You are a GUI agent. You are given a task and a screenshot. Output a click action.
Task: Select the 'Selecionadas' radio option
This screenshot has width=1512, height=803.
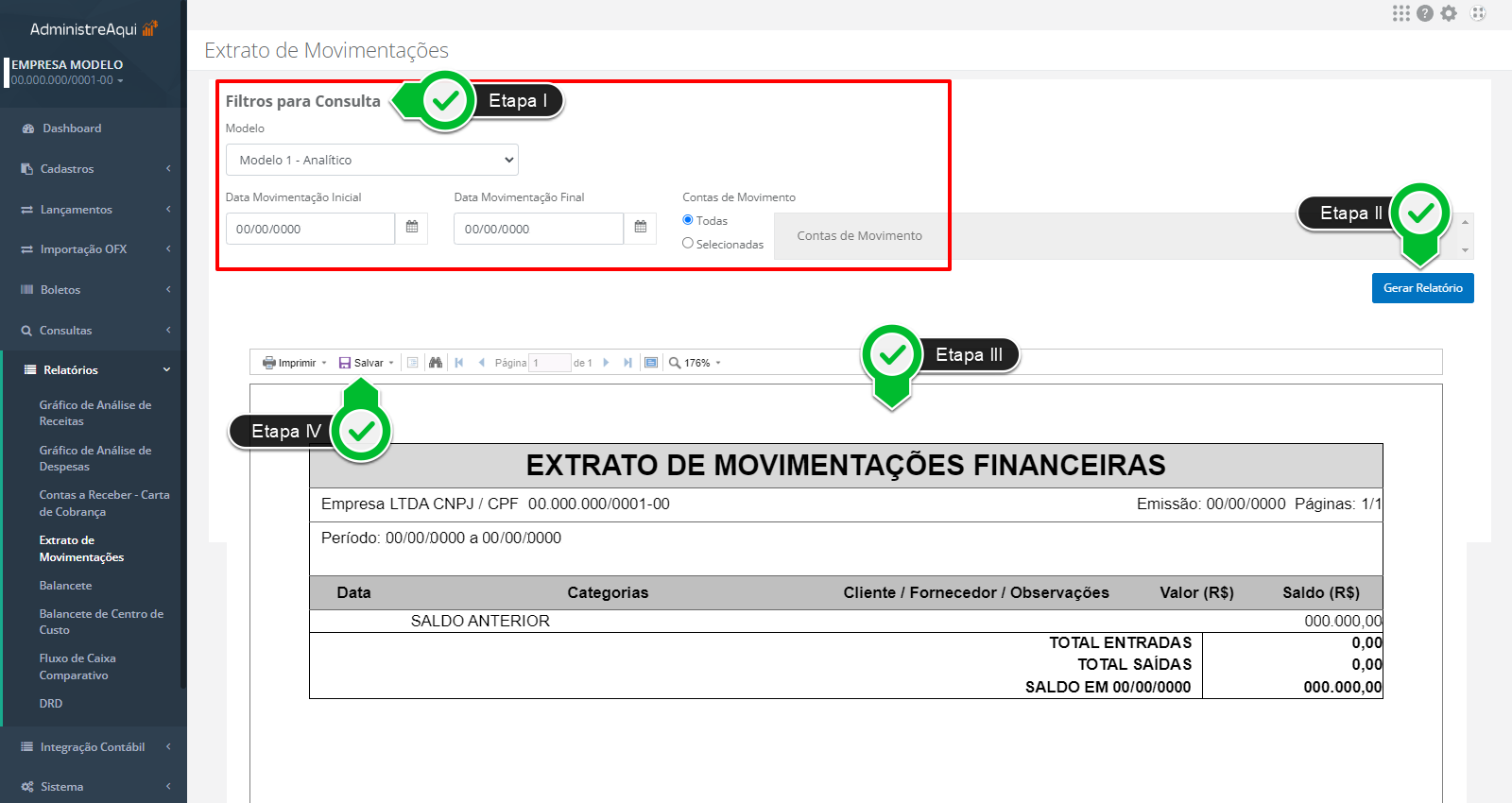688,244
